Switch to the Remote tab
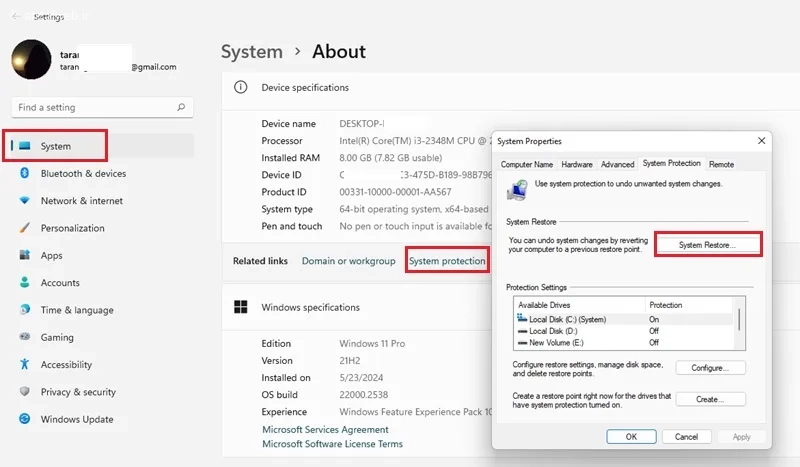 tap(721, 164)
